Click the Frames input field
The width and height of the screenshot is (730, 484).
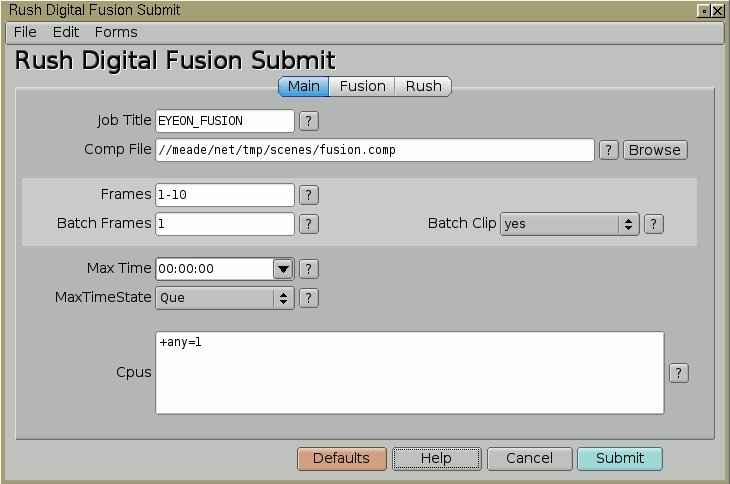click(x=225, y=195)
